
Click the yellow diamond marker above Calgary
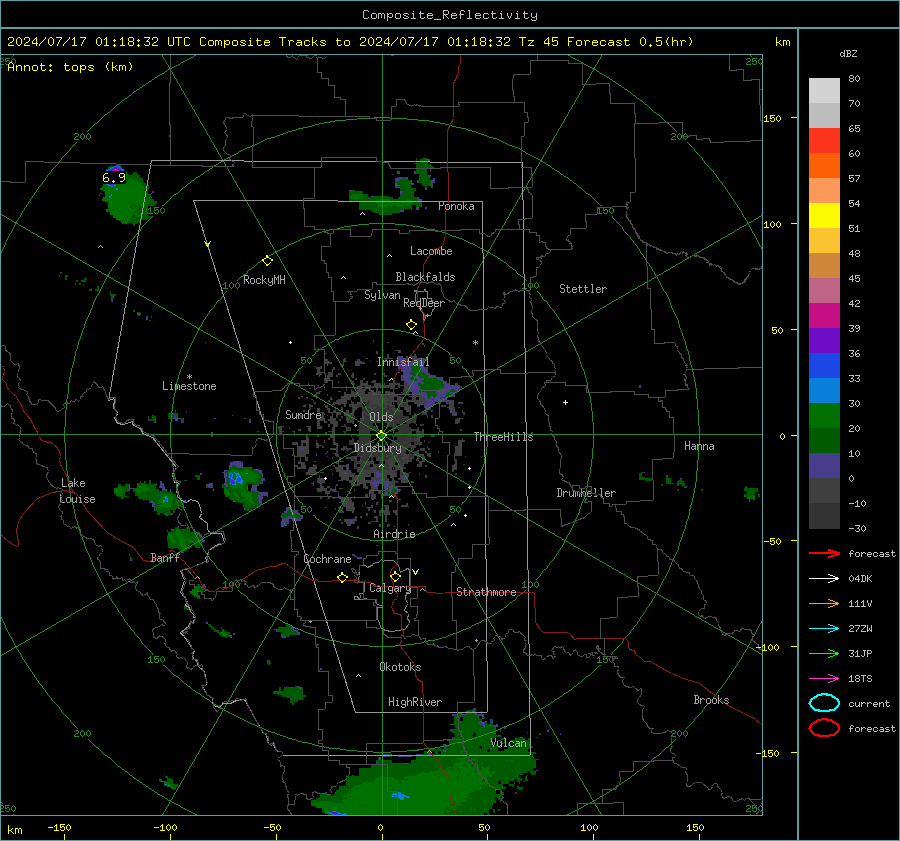tap(395, 576)
